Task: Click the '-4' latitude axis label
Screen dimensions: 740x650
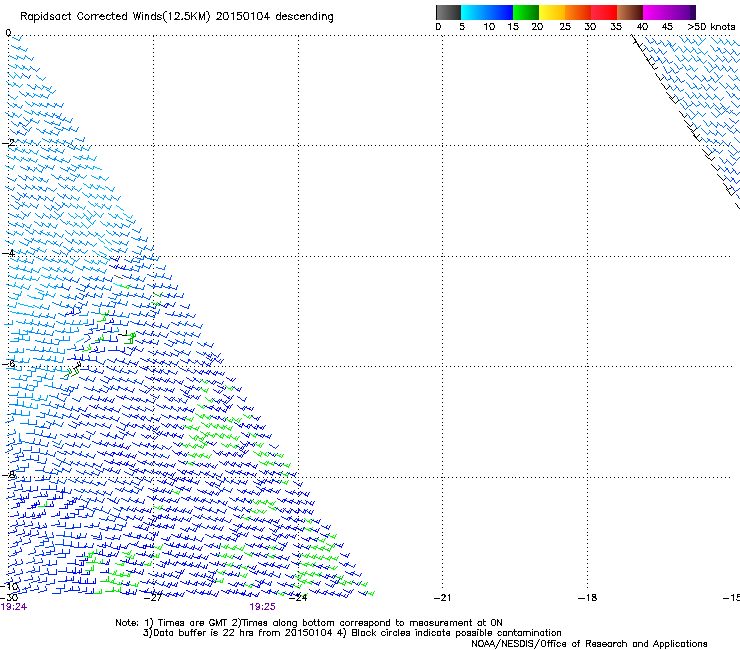Action: 8,253
